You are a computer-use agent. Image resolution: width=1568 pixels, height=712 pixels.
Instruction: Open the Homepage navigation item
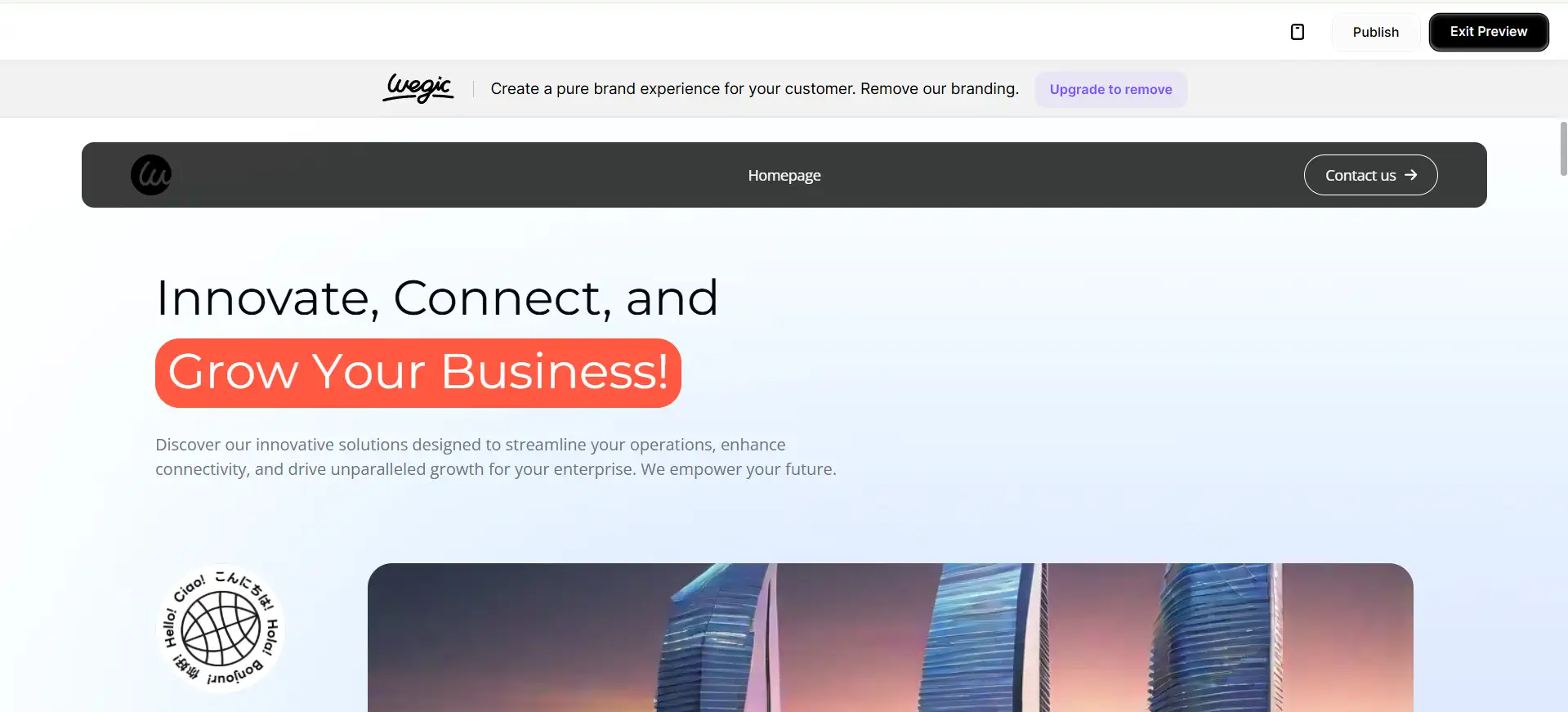pos(784,175)
